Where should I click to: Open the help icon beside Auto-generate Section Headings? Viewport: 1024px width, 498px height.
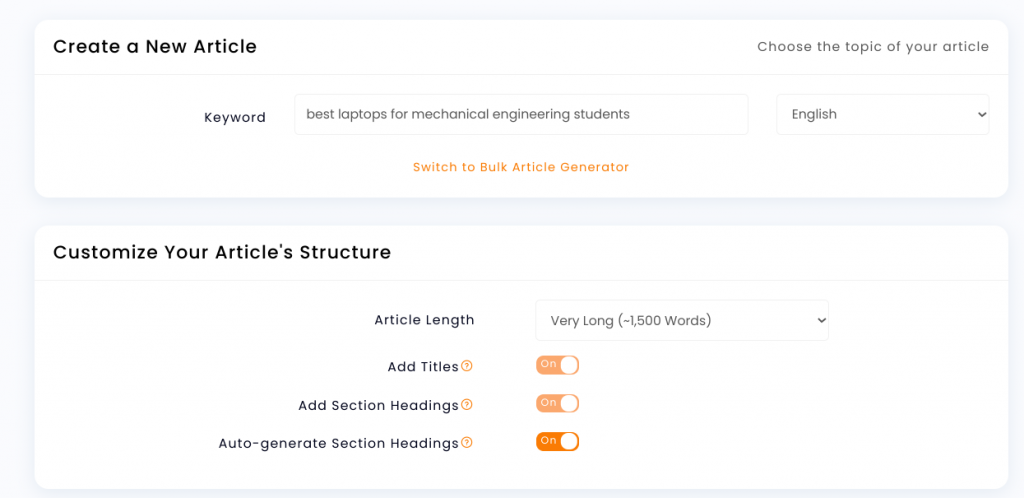point(466,443)
